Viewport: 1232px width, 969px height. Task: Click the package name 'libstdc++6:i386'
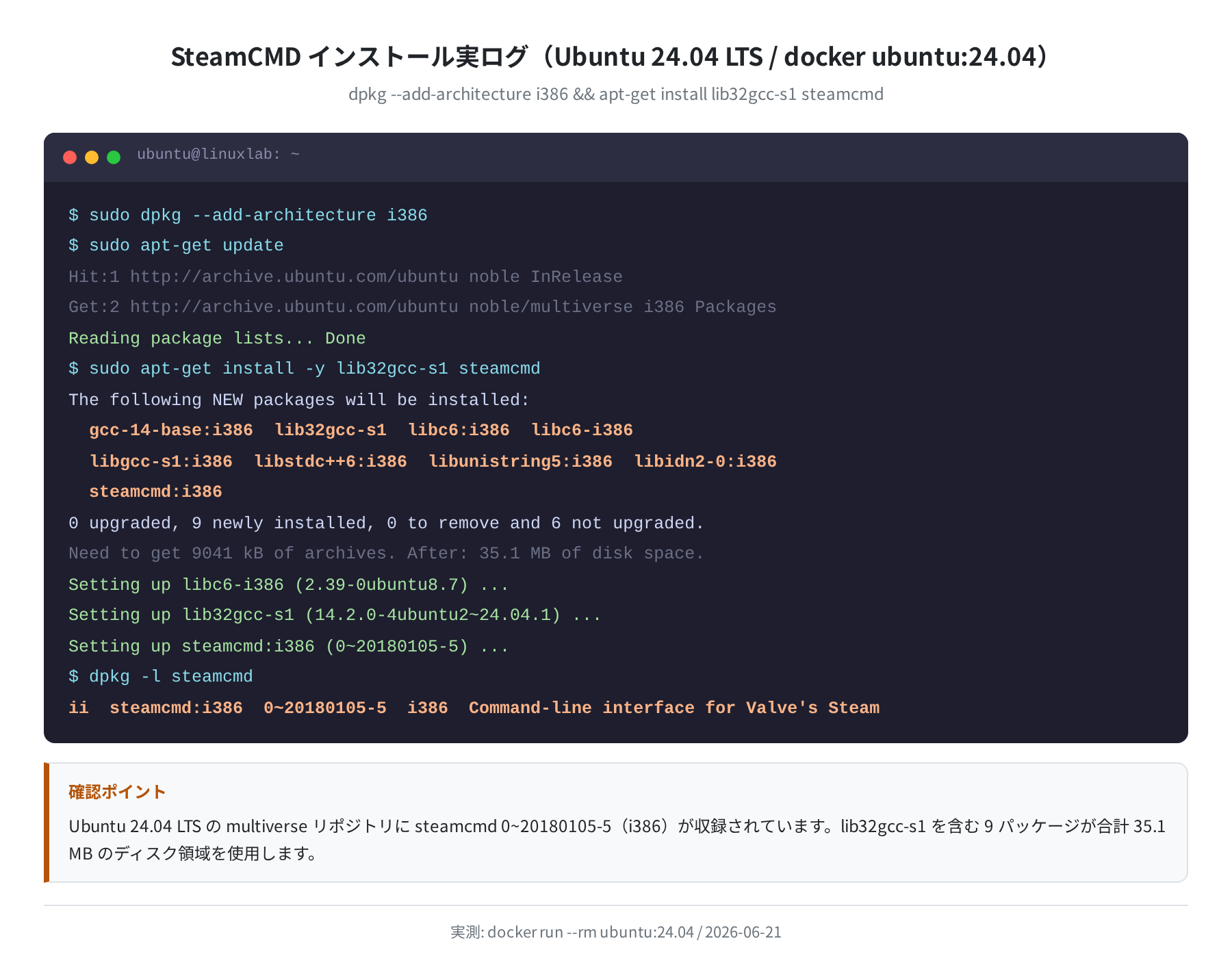pos(331,461)
